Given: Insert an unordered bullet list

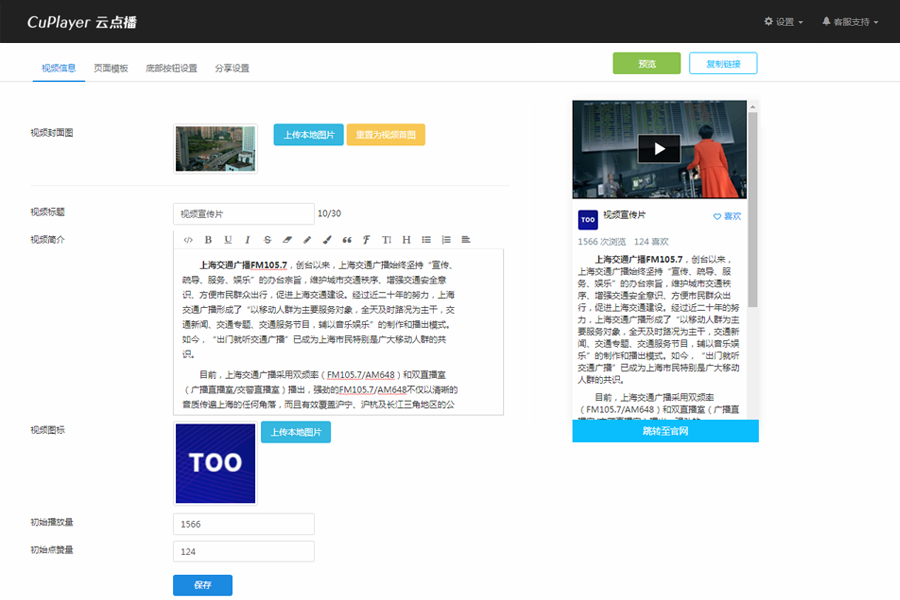Looking at the screenshot, I should pos(426,240).
